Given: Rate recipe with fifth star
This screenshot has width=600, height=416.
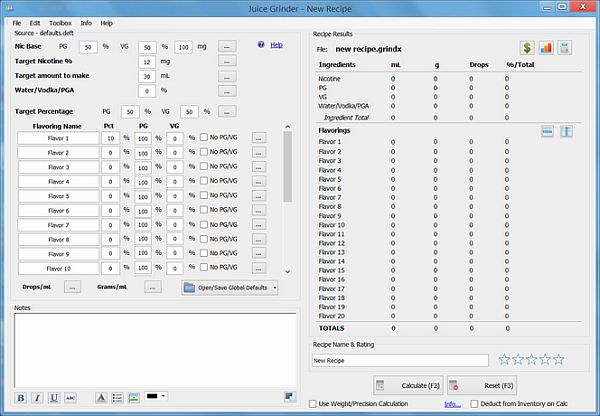Looking at the screenshot, I should pos(559,359).
